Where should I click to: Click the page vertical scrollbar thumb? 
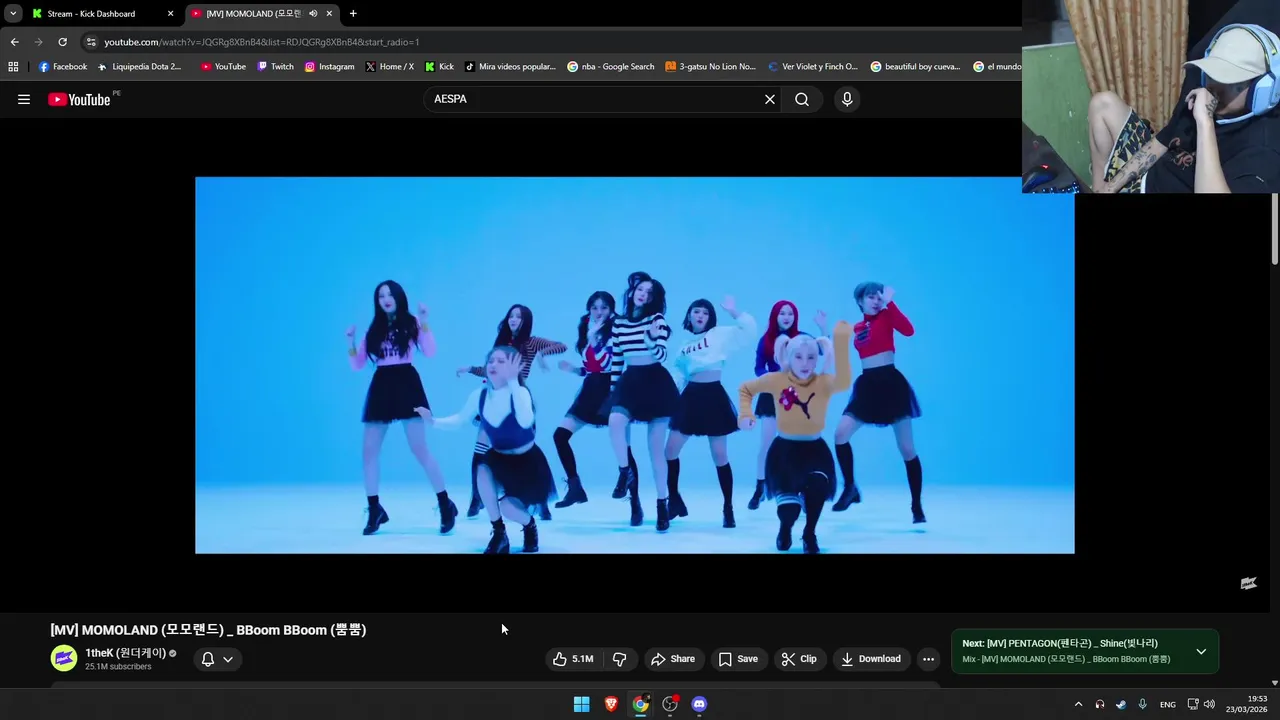[1274, 230]
